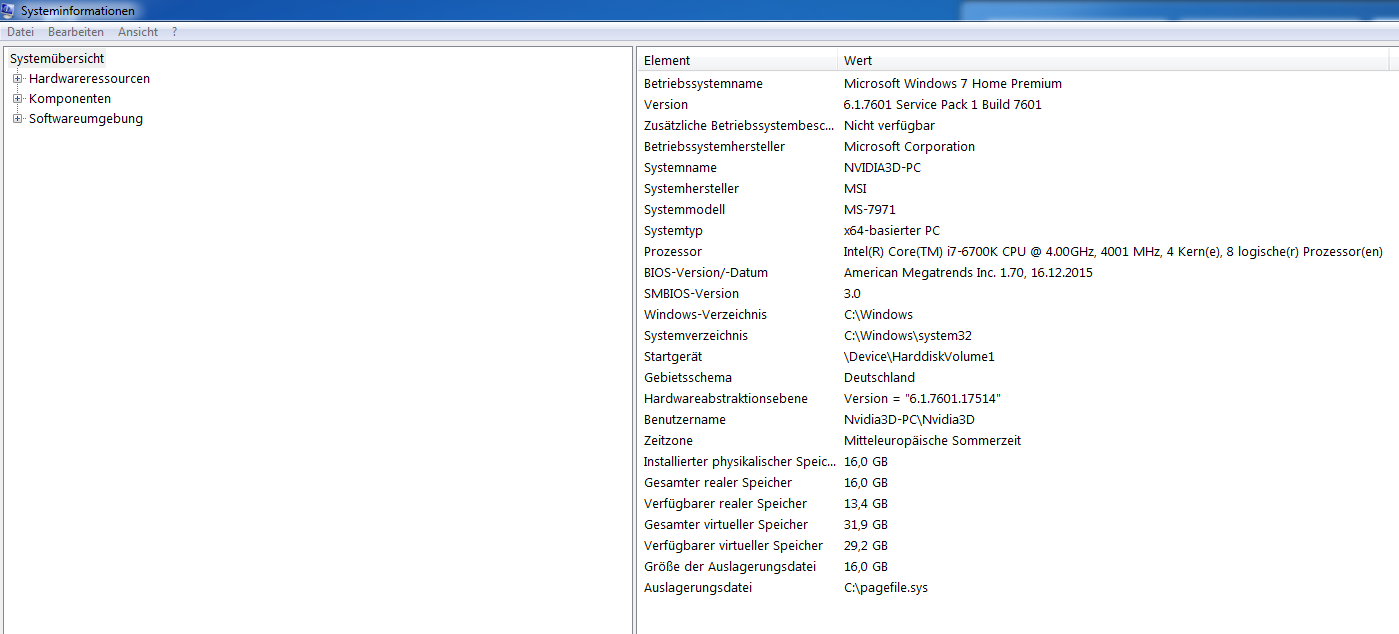The height and width of the screenshot is (634, 1399).
Task: Select the Softwareumgebung tree label
Action: 86,119
